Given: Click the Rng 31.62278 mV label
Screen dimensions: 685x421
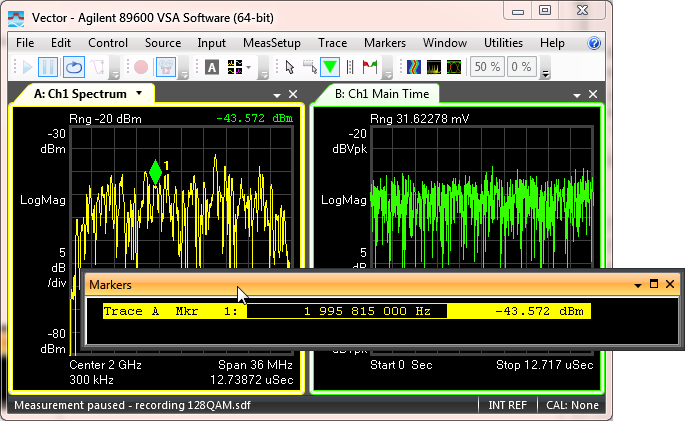Looking at the screenshot, I should (x=419, y=119).
